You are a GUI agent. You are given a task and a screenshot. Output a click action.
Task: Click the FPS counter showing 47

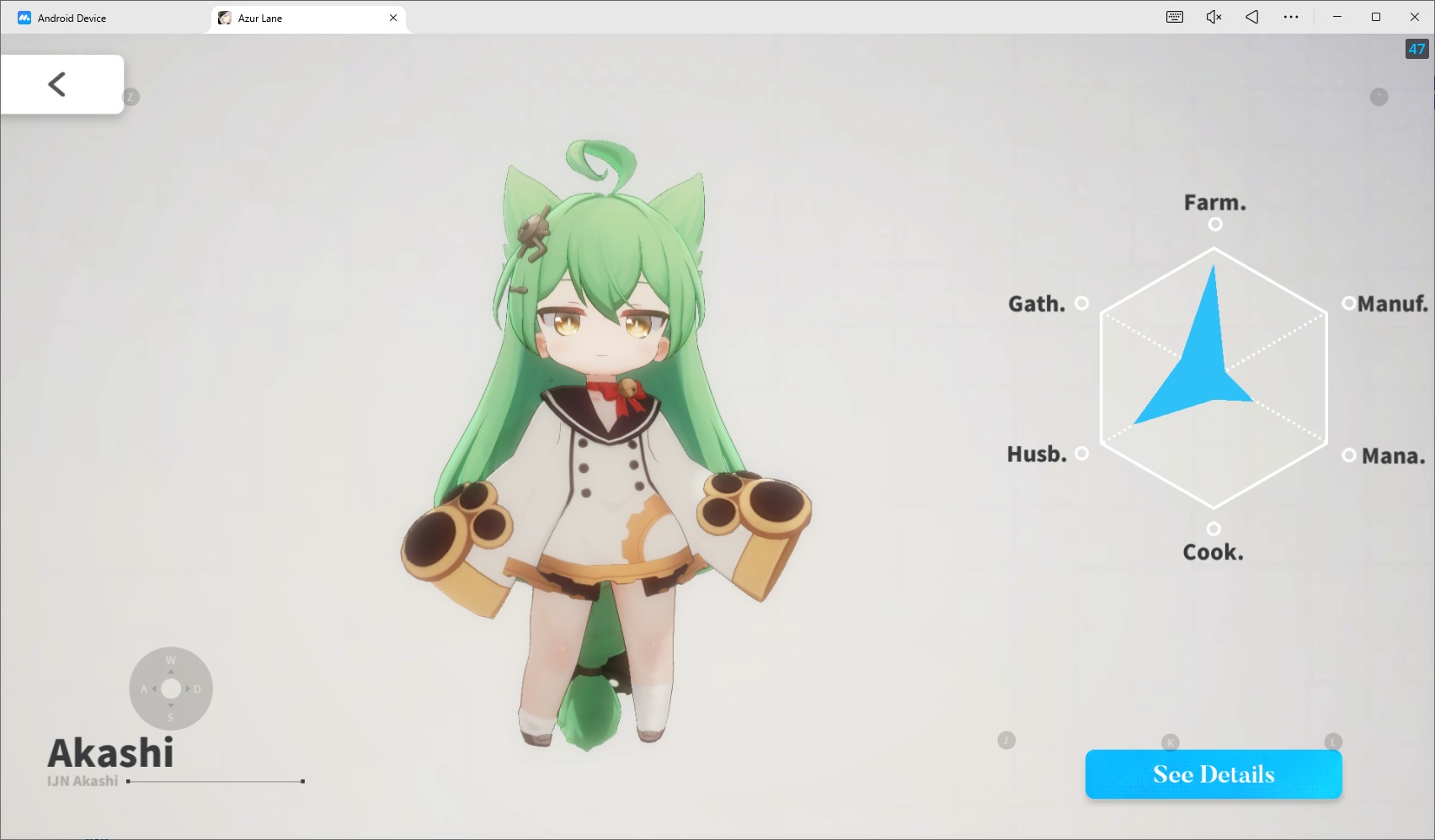1416,49
